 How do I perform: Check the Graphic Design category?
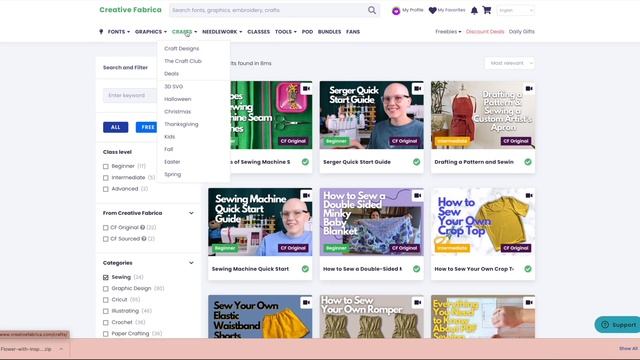(x=106, y=289)
